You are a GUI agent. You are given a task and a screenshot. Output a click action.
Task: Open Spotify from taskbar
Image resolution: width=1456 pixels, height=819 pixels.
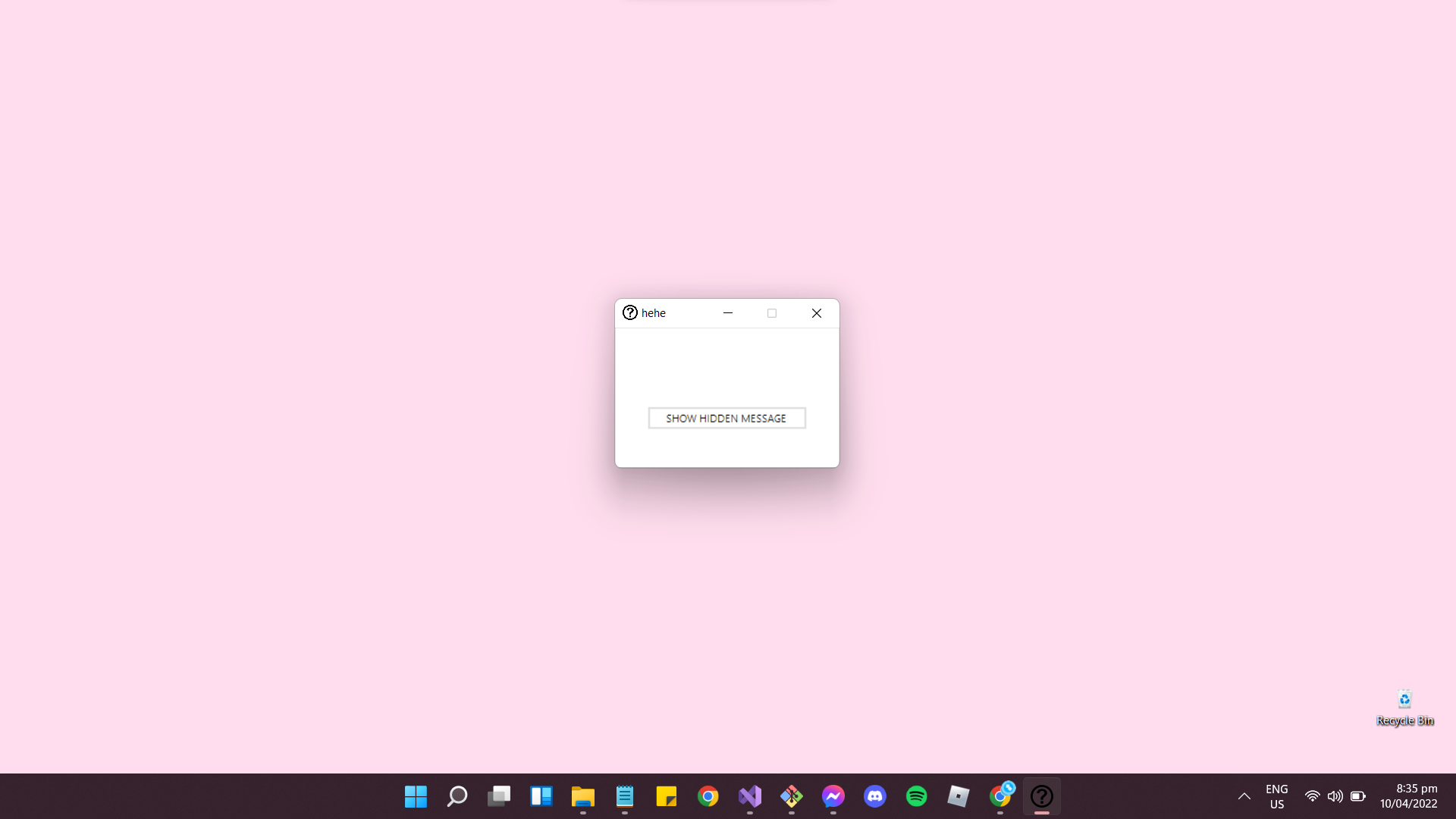coord(916,796)
